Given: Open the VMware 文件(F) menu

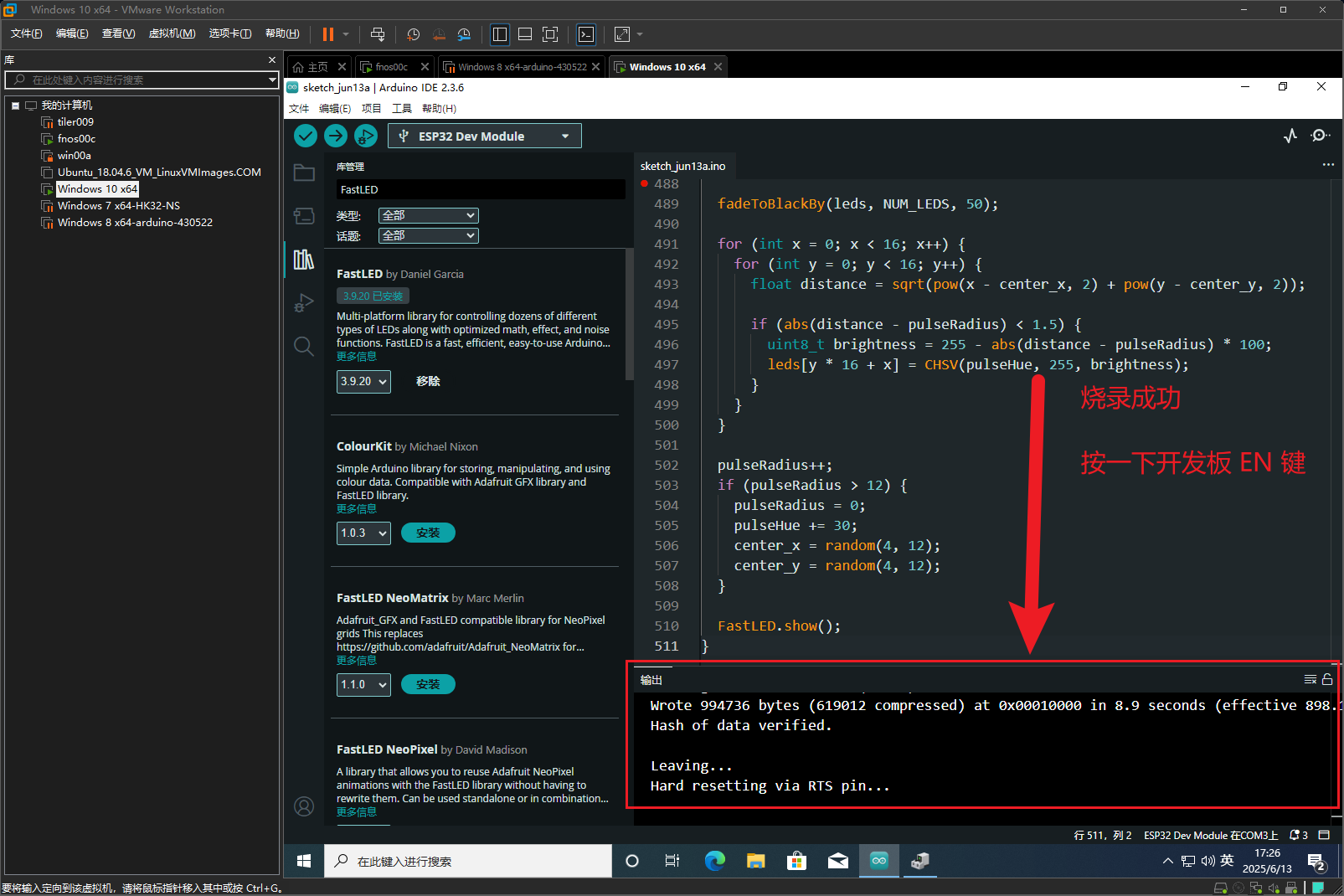Looking at the screenshot, I should point(26,33).
